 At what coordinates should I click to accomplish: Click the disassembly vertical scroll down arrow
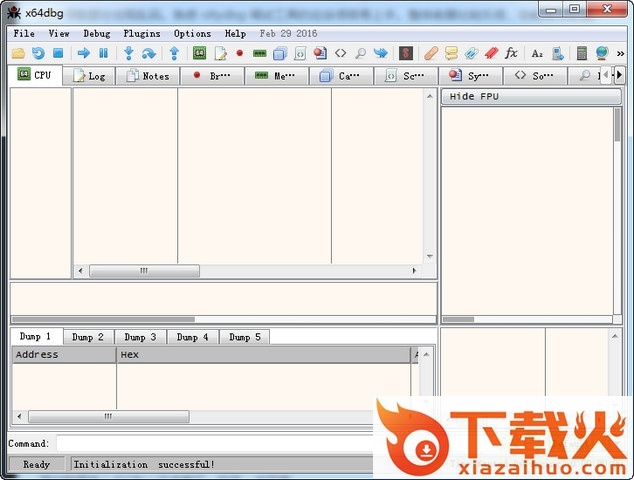[x=430, y=256]
